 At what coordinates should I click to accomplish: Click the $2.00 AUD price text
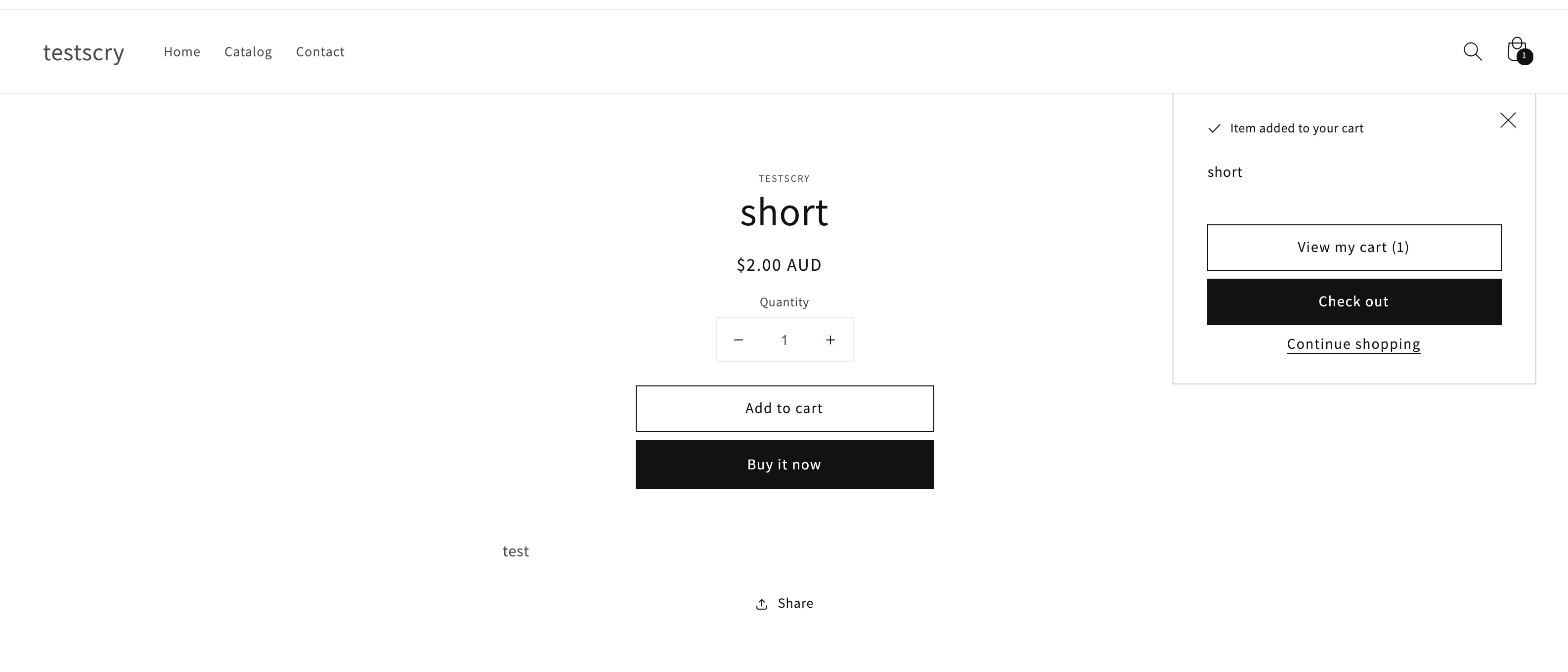click(779, 265)
